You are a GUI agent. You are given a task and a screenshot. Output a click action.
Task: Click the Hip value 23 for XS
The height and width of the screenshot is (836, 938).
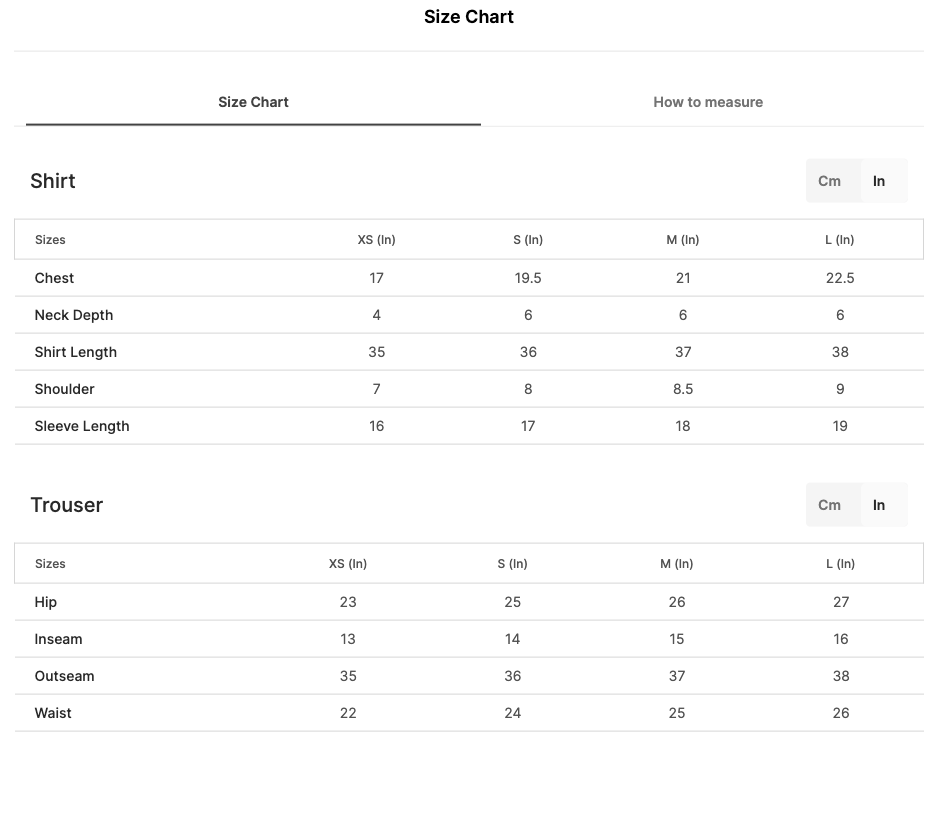click(348, 602)
